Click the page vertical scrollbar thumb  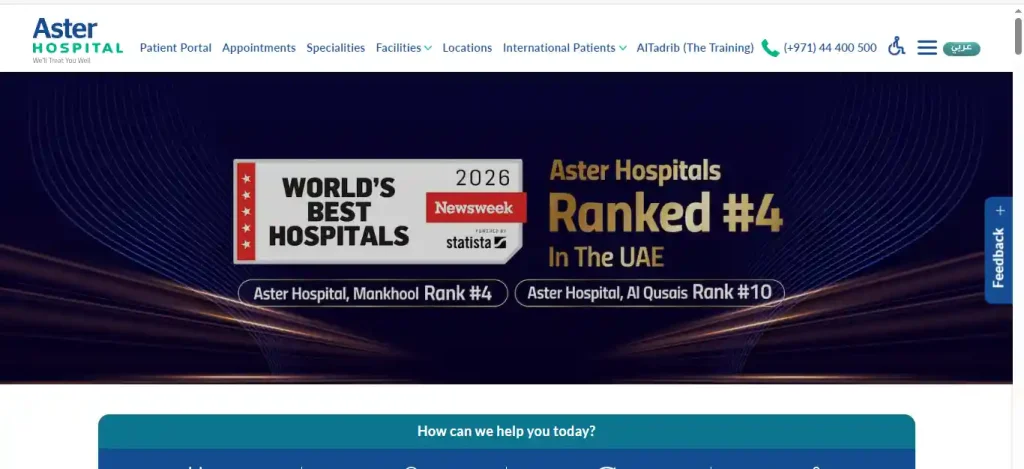click(1017, 36)
